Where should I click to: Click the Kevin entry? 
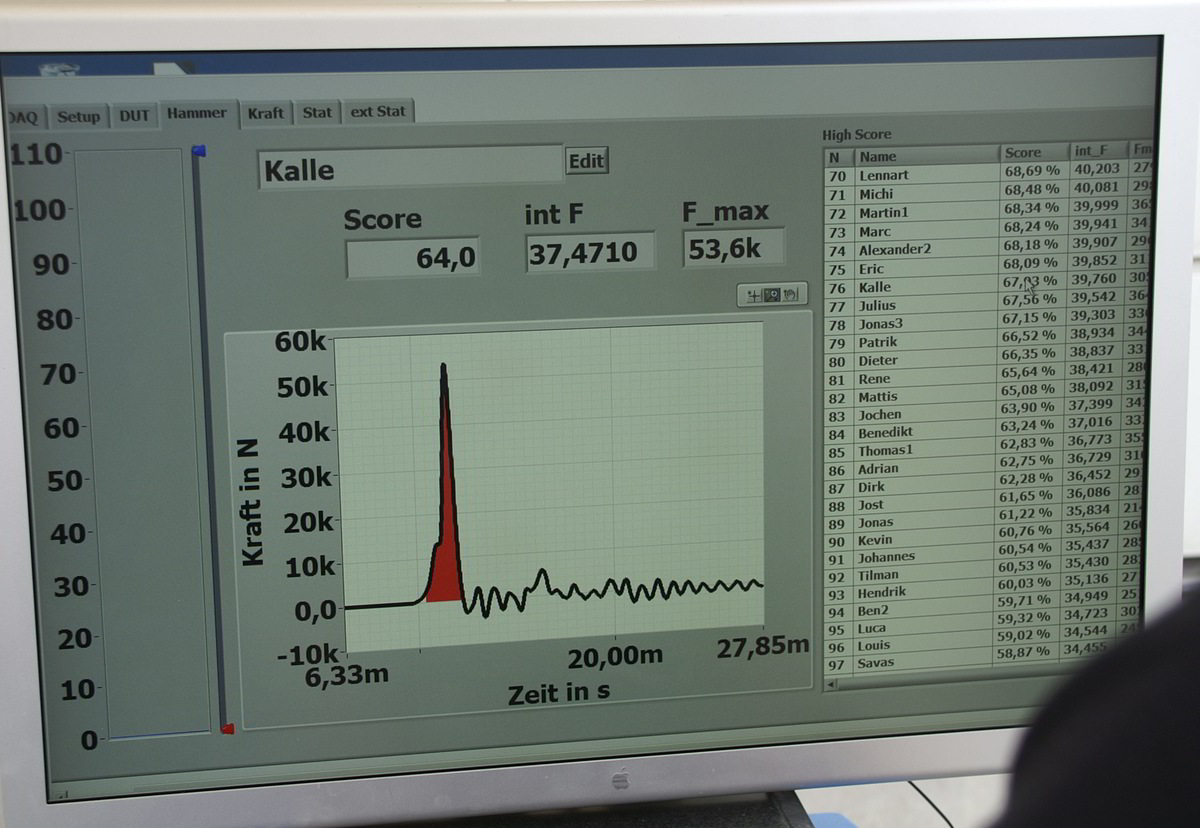click(875, 540)
